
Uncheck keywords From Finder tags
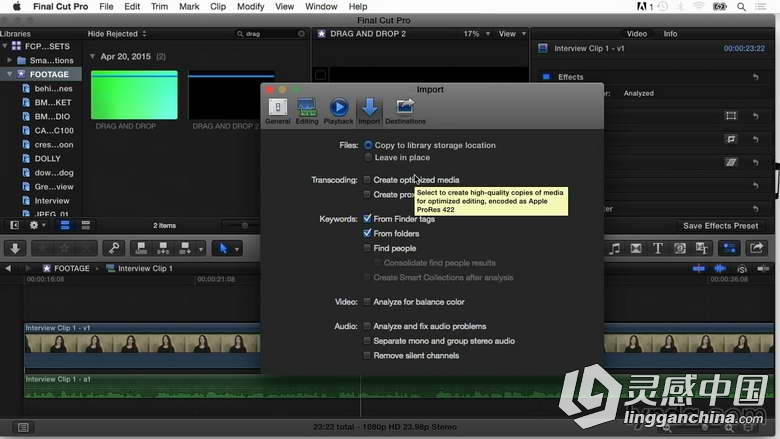coord(367,219)
